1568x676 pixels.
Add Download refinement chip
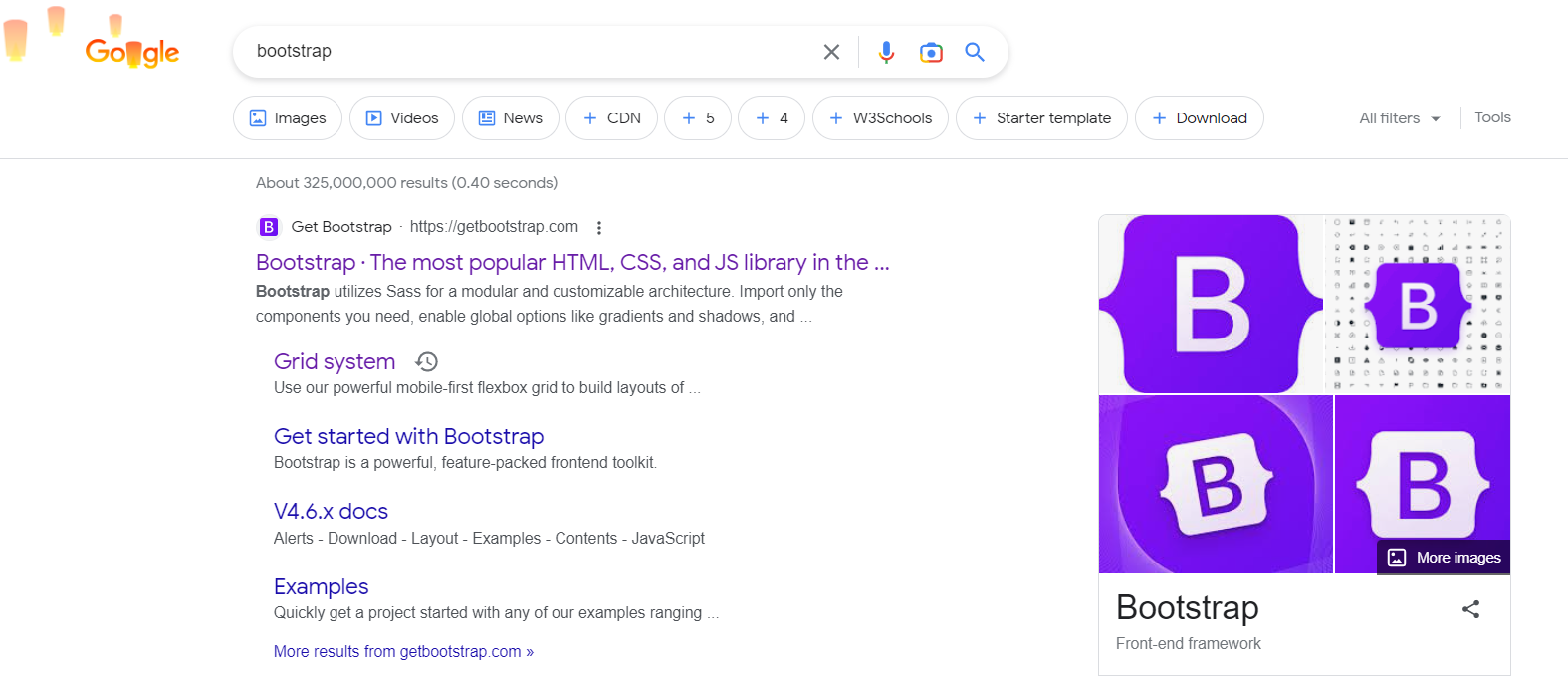tap(1200, 118)
